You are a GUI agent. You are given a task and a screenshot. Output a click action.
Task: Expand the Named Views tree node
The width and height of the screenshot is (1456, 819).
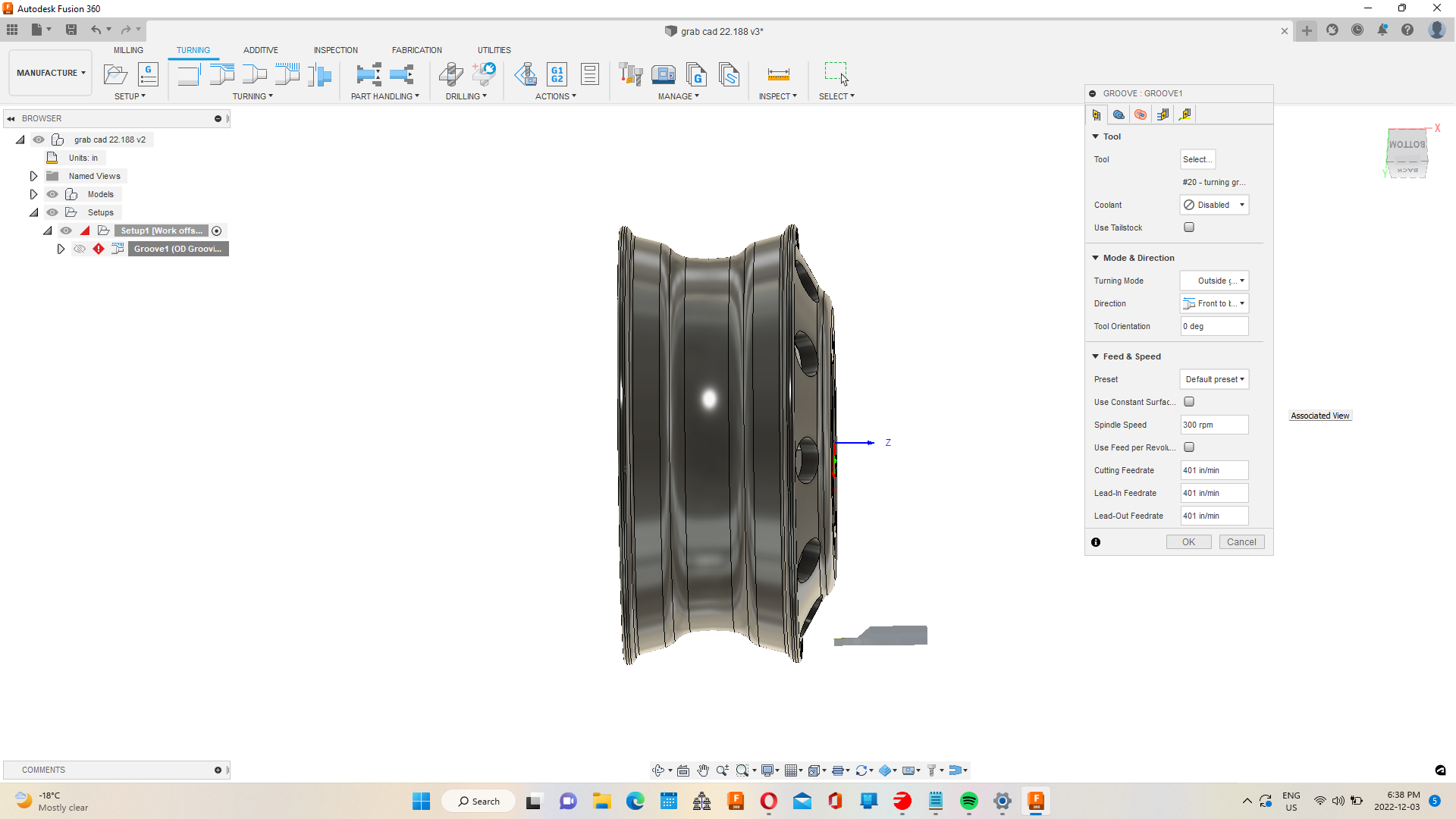(x=33, y=175)
